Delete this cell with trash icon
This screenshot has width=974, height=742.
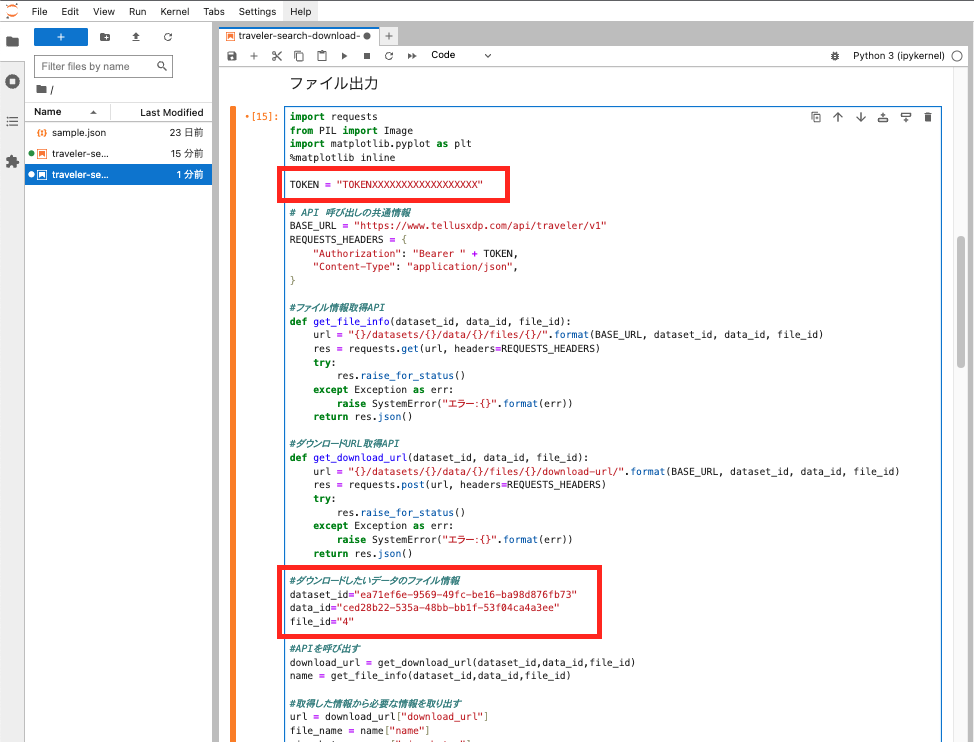[928, 117]
